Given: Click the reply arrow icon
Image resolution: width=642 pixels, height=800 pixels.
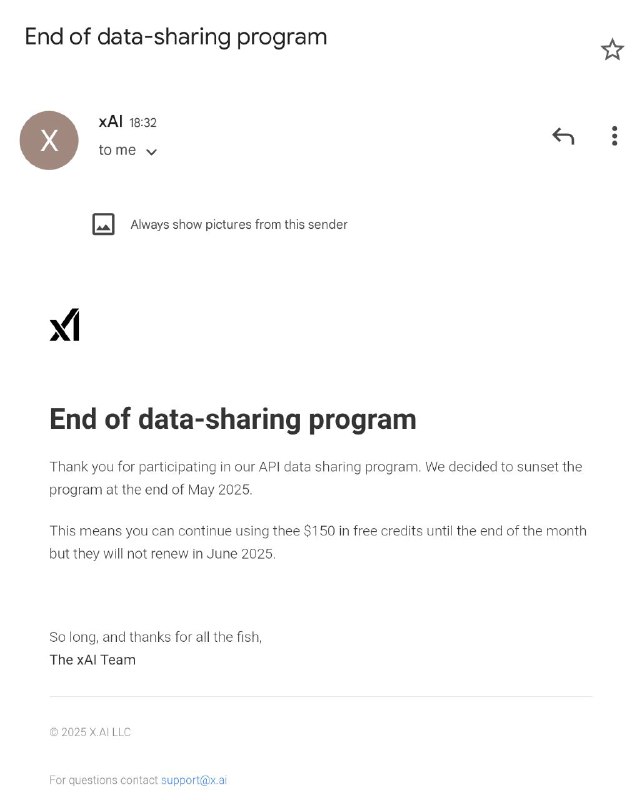Looking at the screenshot, I should (x=563, y=137).
